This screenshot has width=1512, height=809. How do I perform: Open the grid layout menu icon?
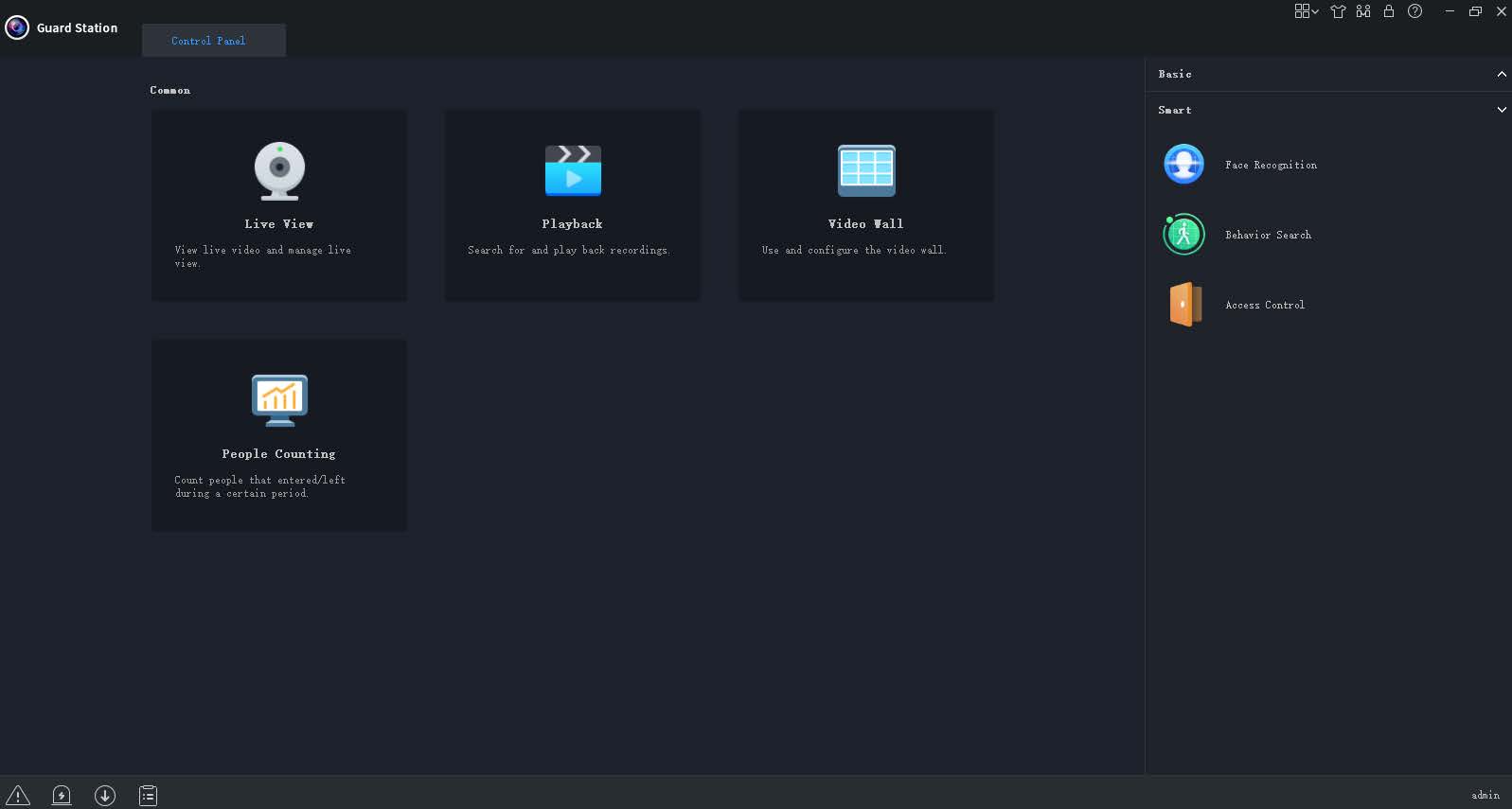point(1306,11)
